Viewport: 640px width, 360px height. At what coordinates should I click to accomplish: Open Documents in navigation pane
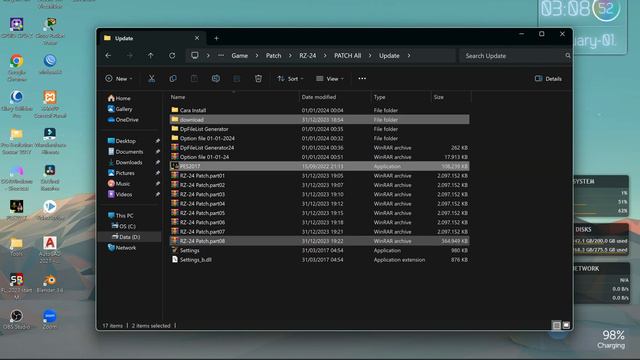(125, 151)
